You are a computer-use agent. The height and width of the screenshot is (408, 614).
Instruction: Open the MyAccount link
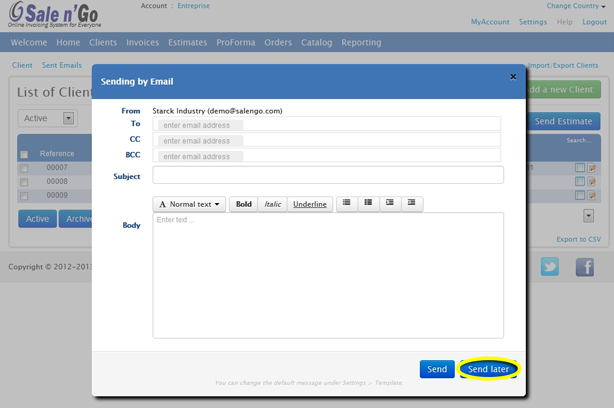[490, 22]
